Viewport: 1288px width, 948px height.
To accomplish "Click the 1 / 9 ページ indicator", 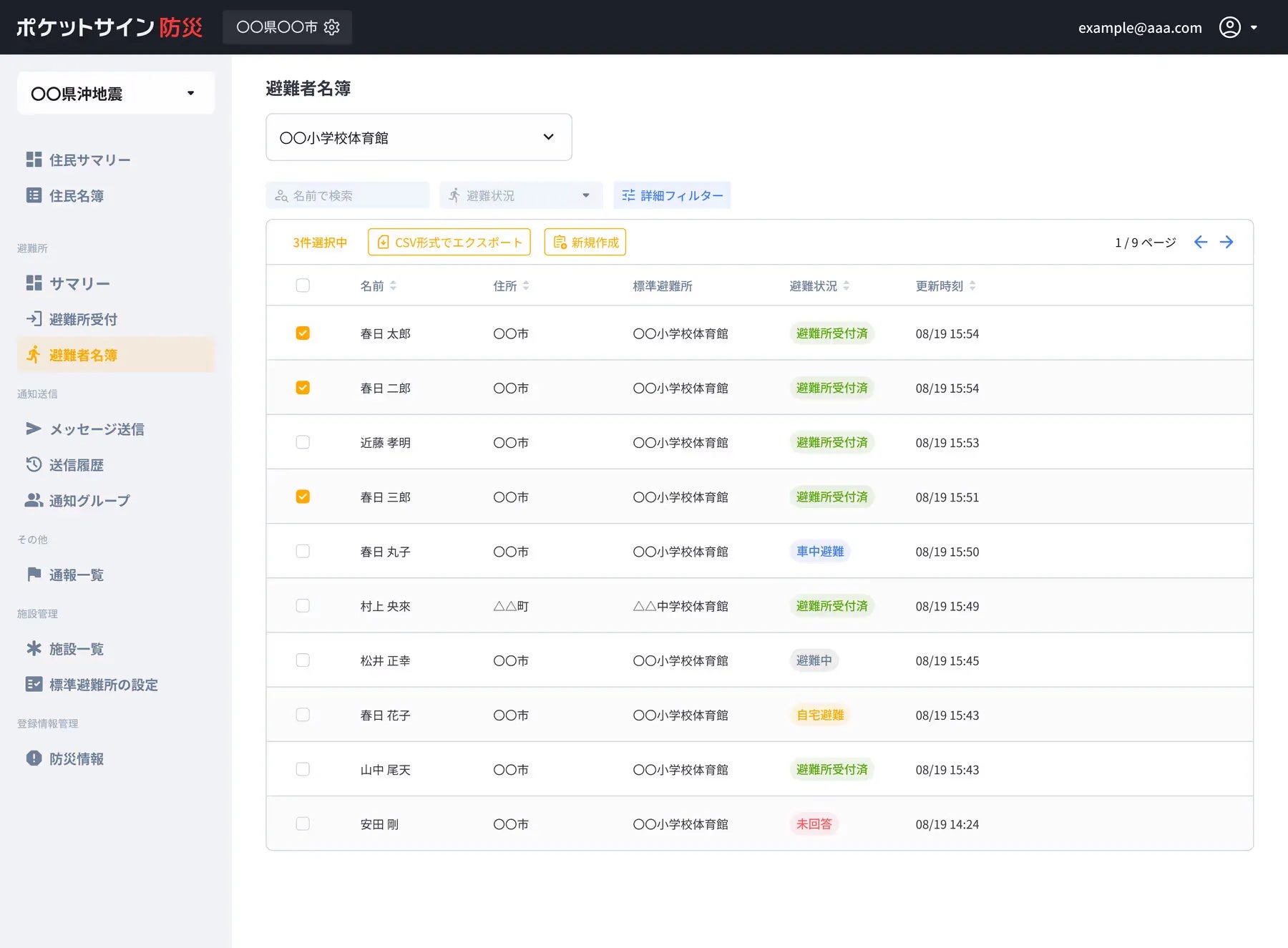I will (1145, 243).
